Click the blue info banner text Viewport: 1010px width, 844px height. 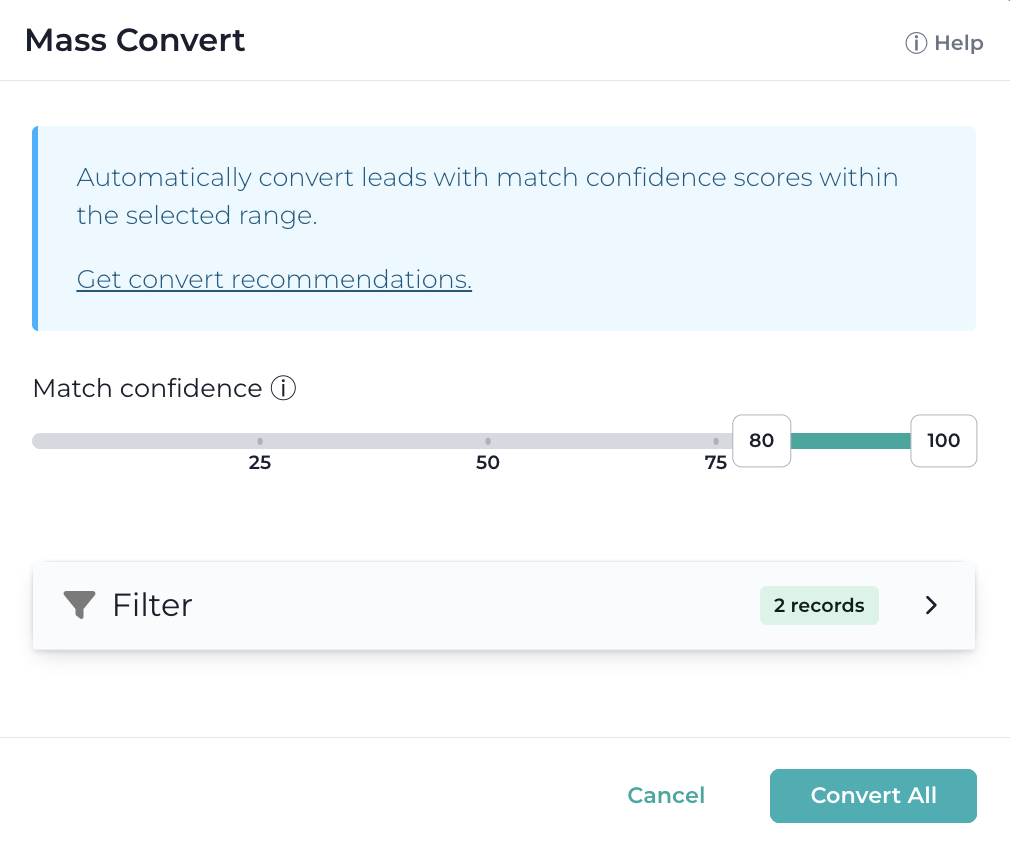coord(487,196)
